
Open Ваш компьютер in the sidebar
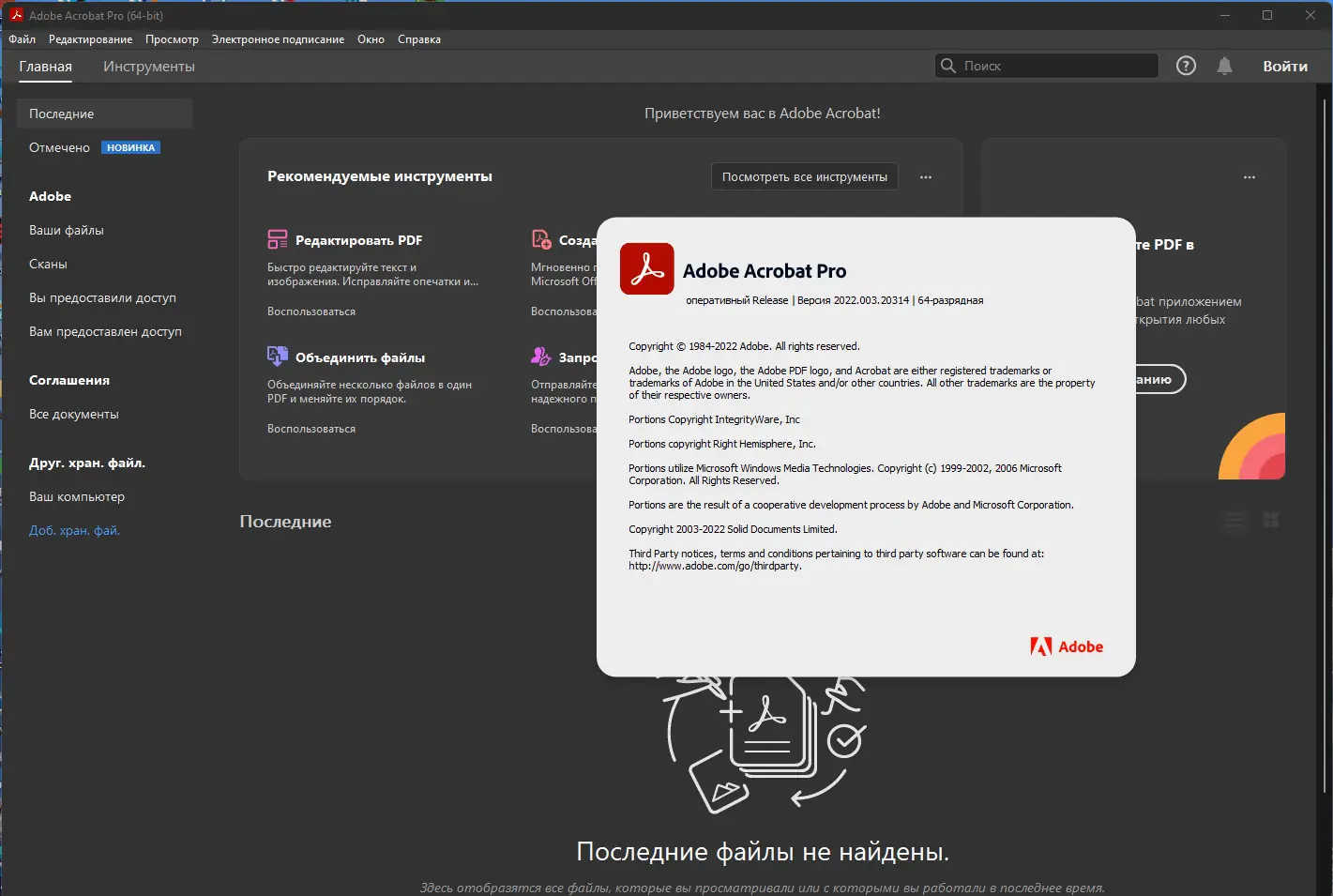click(x=77, y=497)
